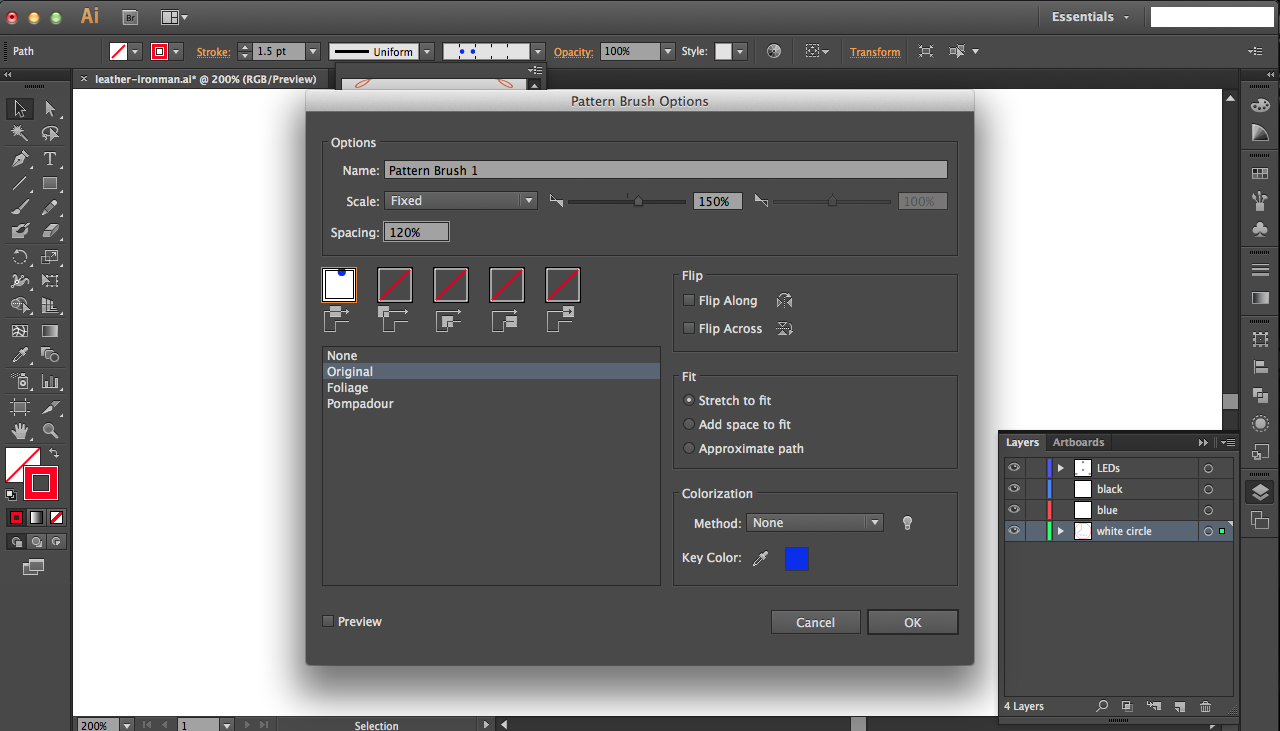Select the Paintbrush tool
Viewport: 1280px width, 731px height.
[x=19, y=207]
